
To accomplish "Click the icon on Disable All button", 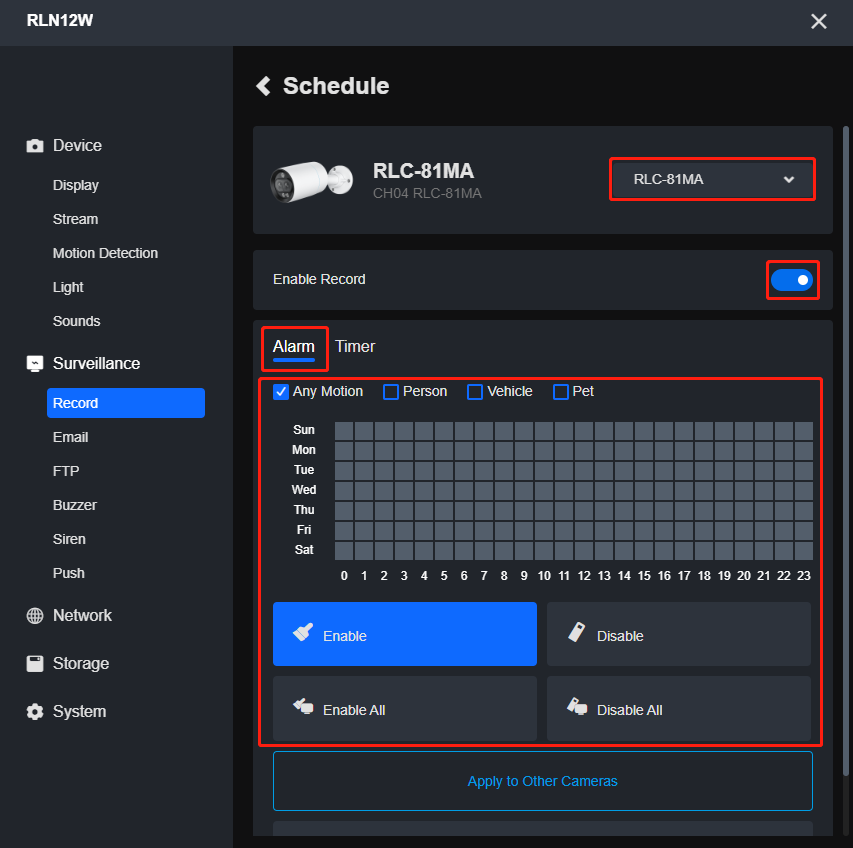I will click(577, 706).
